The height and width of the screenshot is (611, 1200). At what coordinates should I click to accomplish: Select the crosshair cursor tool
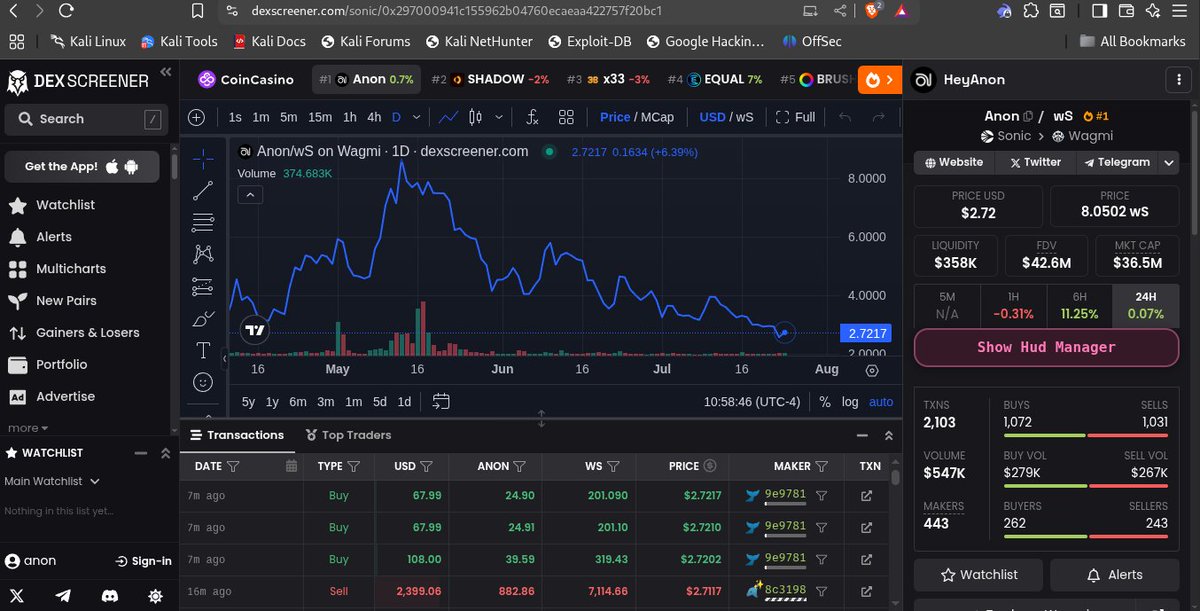[x=203, y=158]
